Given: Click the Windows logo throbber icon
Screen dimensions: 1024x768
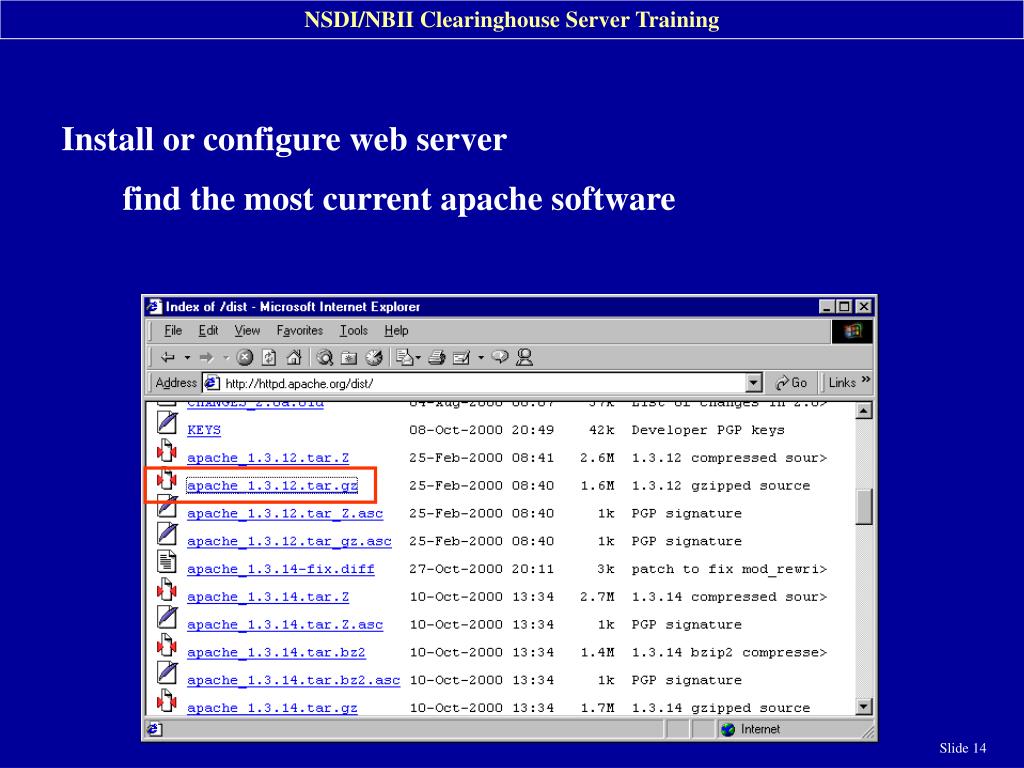Looking at the screenshot, I should 852,332.
